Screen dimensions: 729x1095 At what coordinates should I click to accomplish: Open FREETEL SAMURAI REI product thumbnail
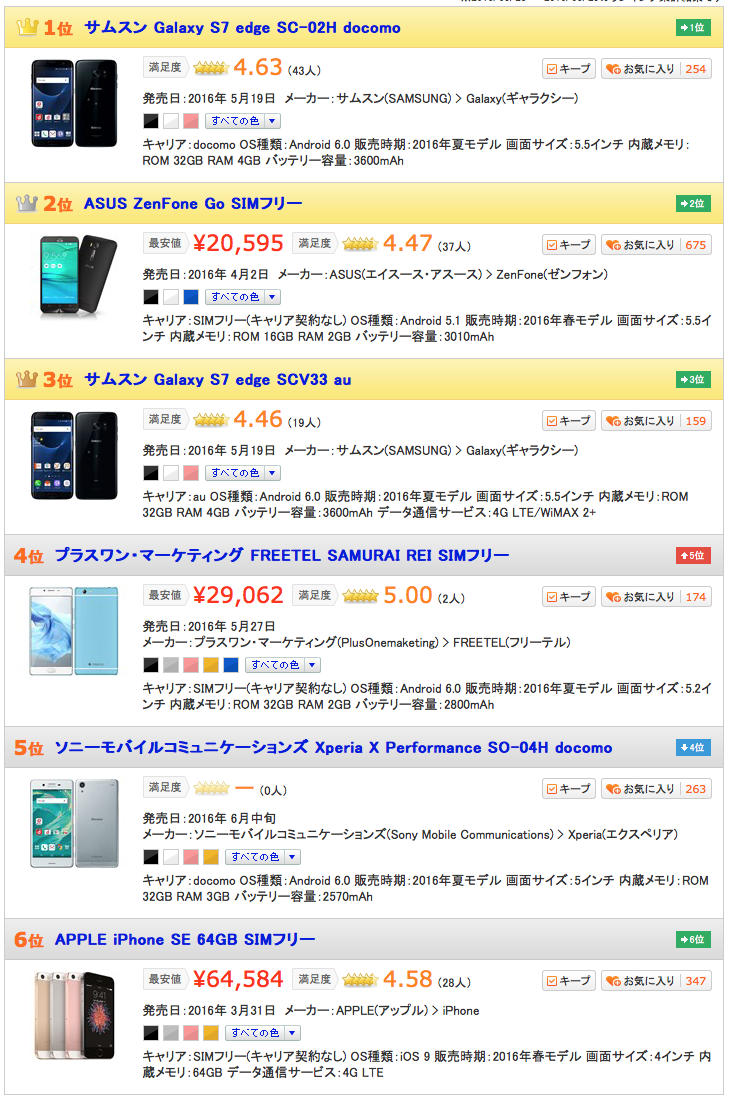(x=74, y=631)
